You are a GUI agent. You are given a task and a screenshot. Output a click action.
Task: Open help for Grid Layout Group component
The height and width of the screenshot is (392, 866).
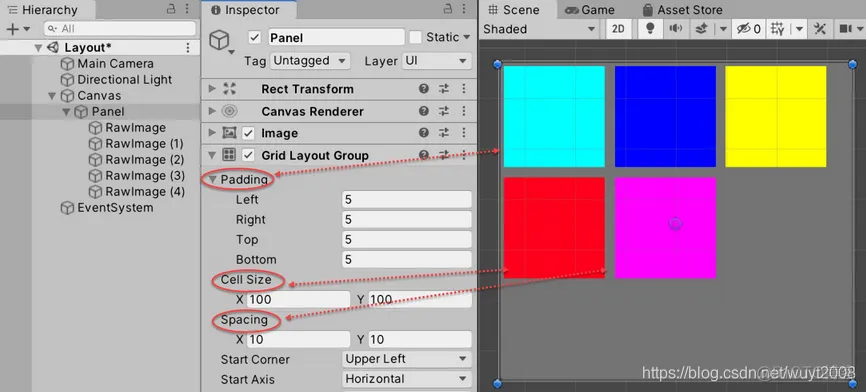(x=424, y=155)
